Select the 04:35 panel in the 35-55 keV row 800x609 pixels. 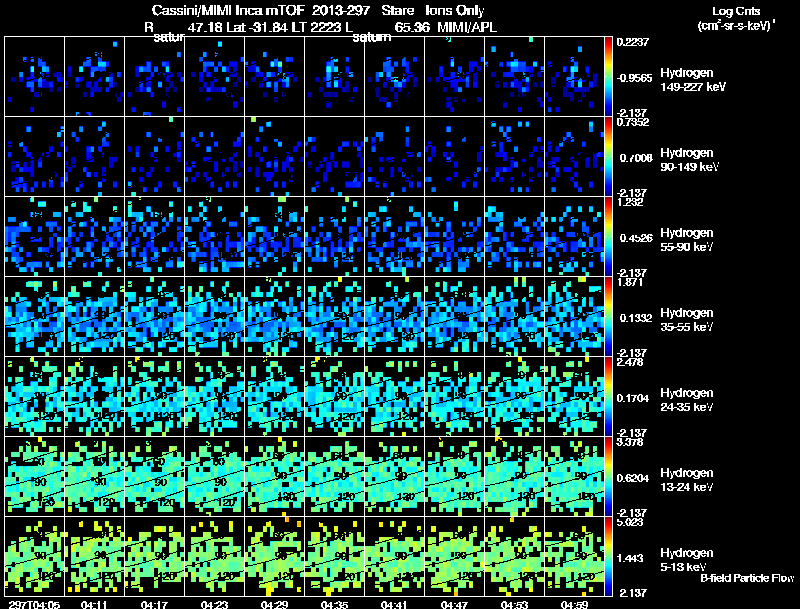pyautogui.click(x=335, y=316)
